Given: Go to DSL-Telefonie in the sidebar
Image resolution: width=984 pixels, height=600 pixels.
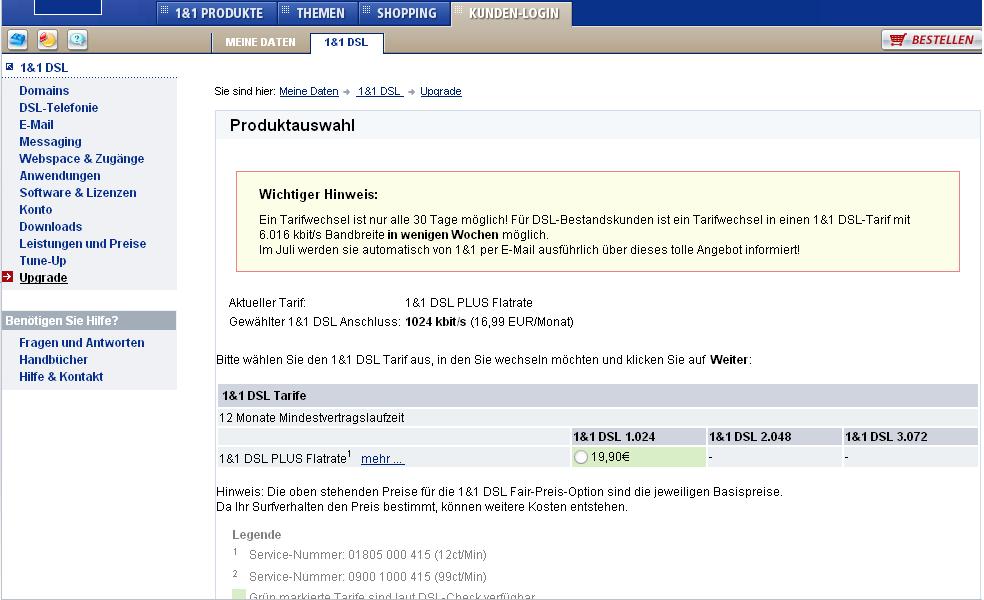Looking at the screenshot, I should (58, 107).
